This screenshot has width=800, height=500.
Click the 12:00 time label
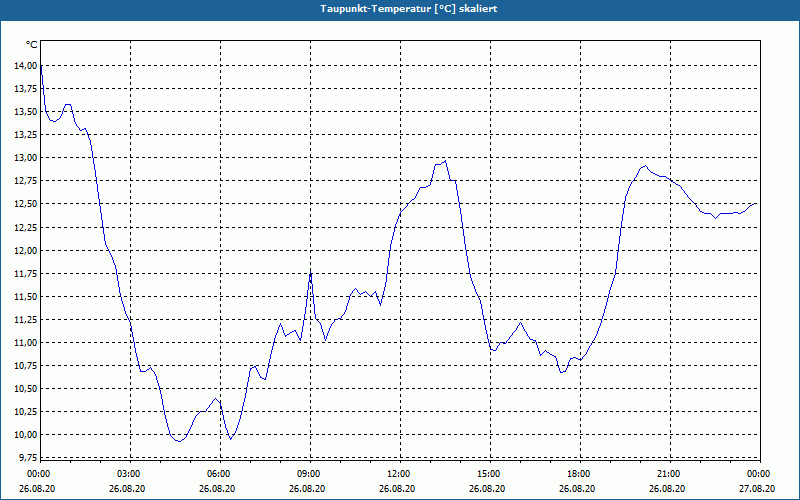pos(398,474)
